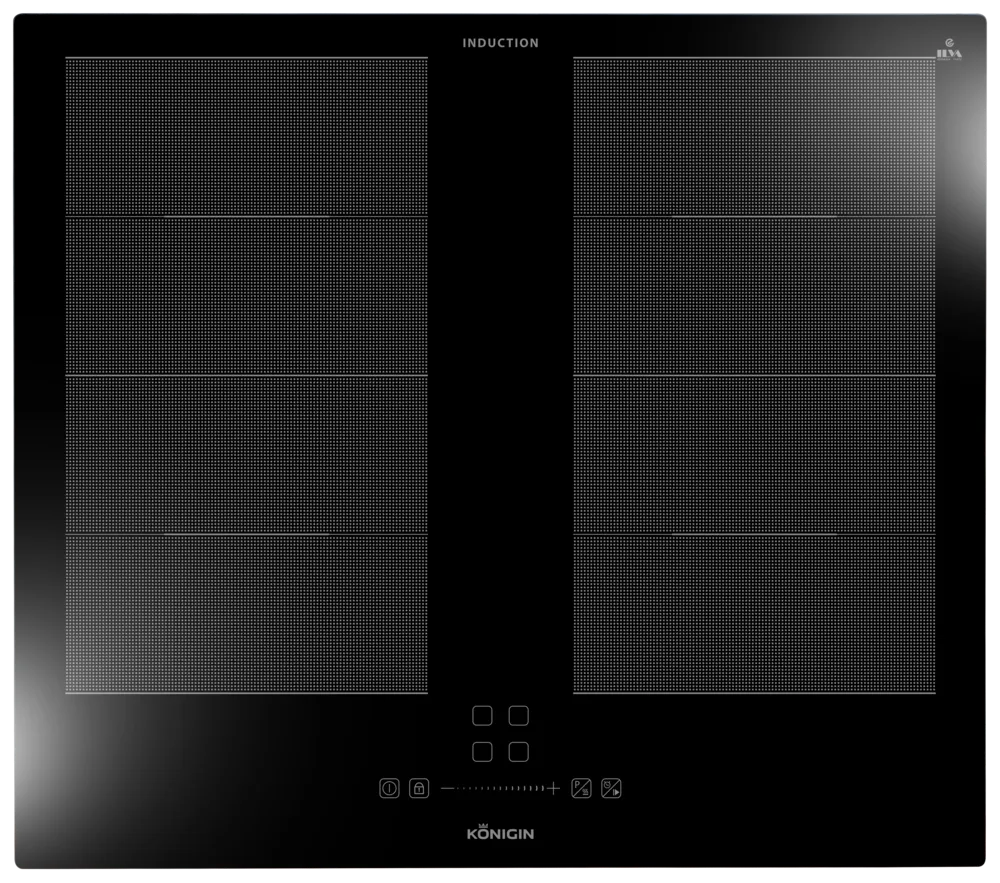Tap the minus sign to decrease power
This screenshot has height=883, width=1000.
(x=446, y=788)
